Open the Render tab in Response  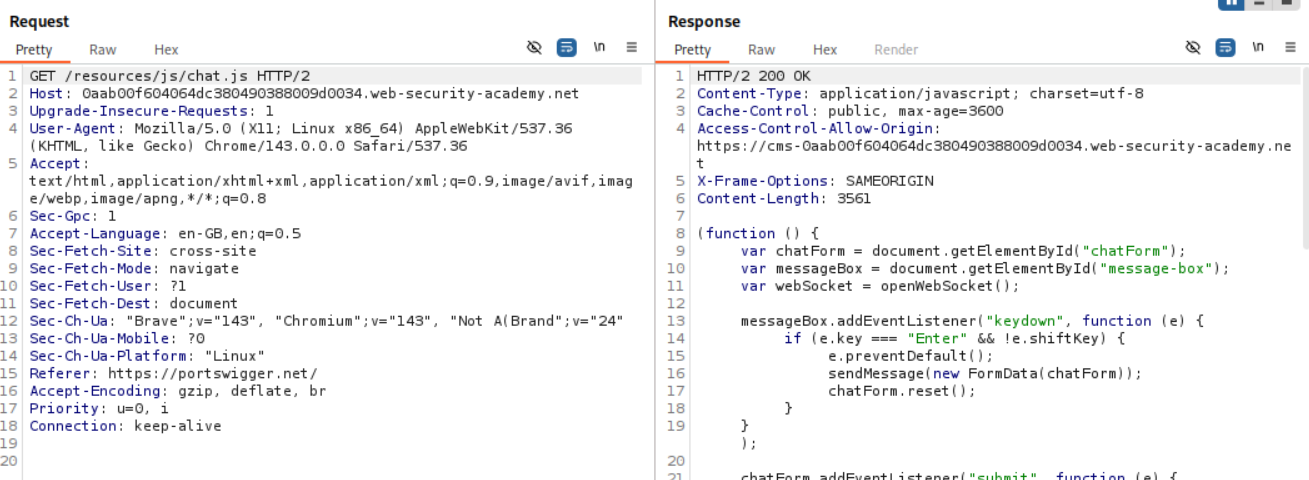[895, 50]
